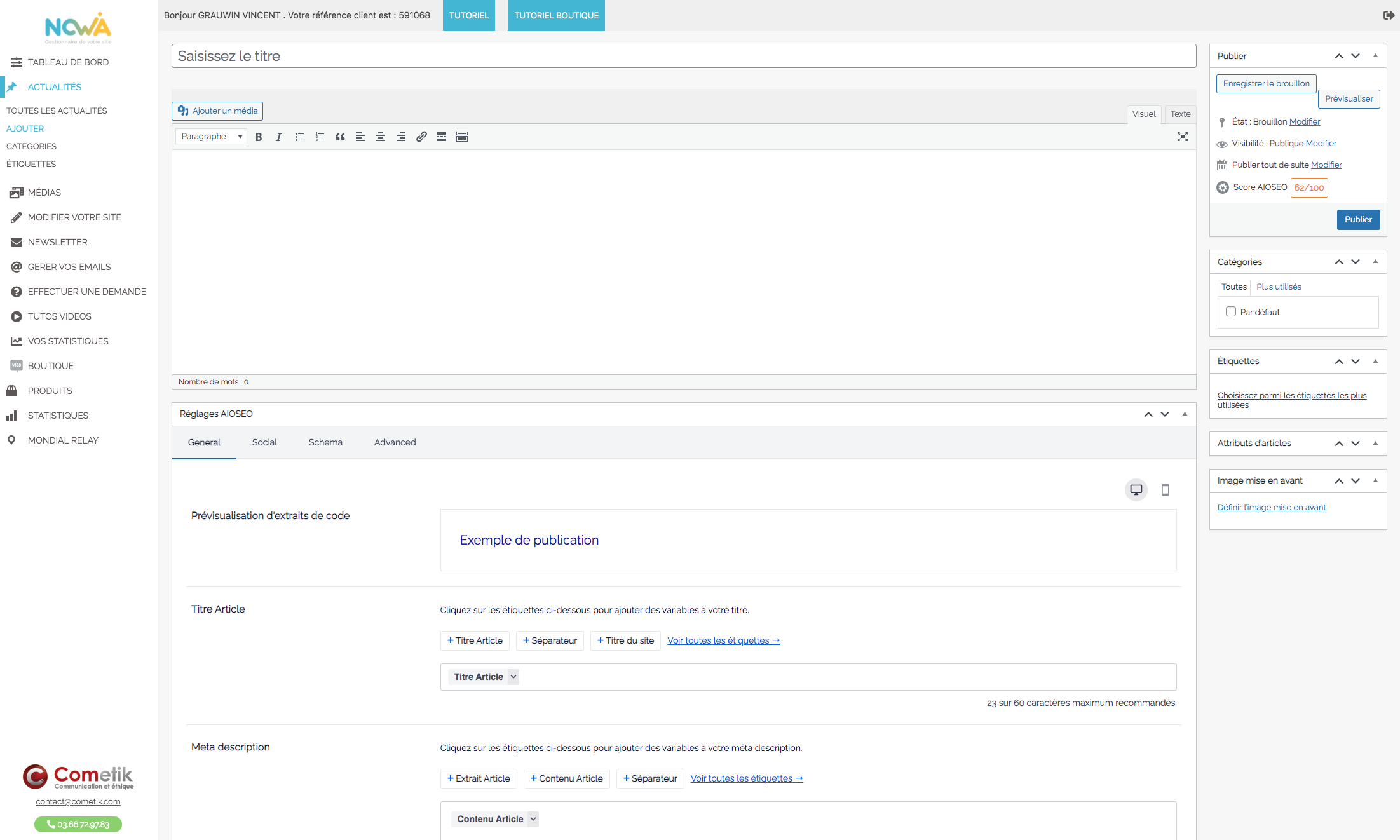Image resolution: width=1400 pixels, height=840 pixels.
Task: Insert a blockquote from the toolbar
Action: (x=340, y=137)
